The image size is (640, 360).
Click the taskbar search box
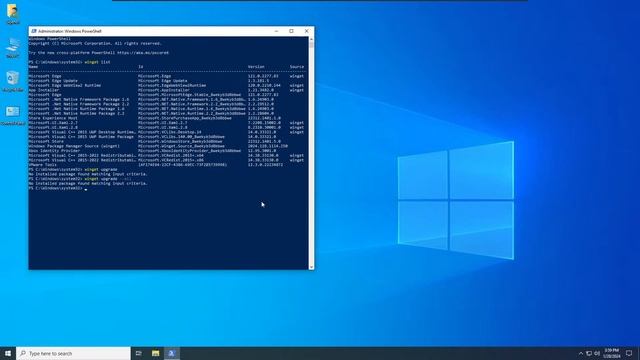point(73,353)
